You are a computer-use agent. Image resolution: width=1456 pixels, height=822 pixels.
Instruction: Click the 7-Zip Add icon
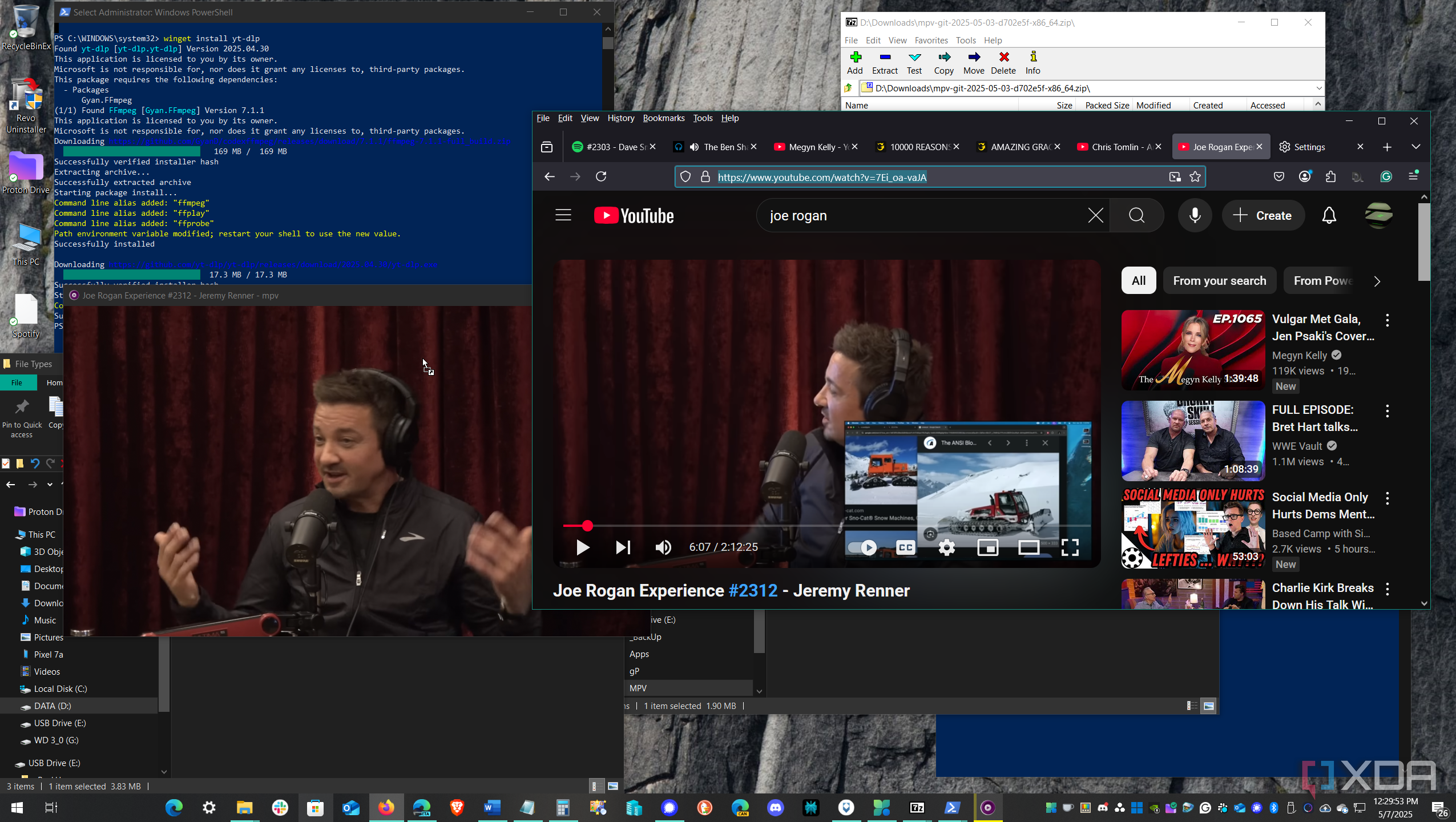[x=855, y=57]
